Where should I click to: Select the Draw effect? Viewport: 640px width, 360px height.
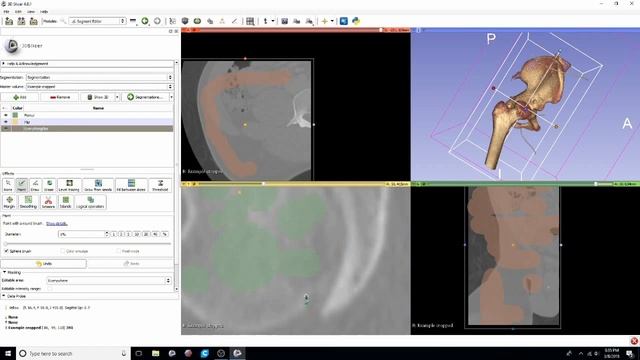pos(35,185)
